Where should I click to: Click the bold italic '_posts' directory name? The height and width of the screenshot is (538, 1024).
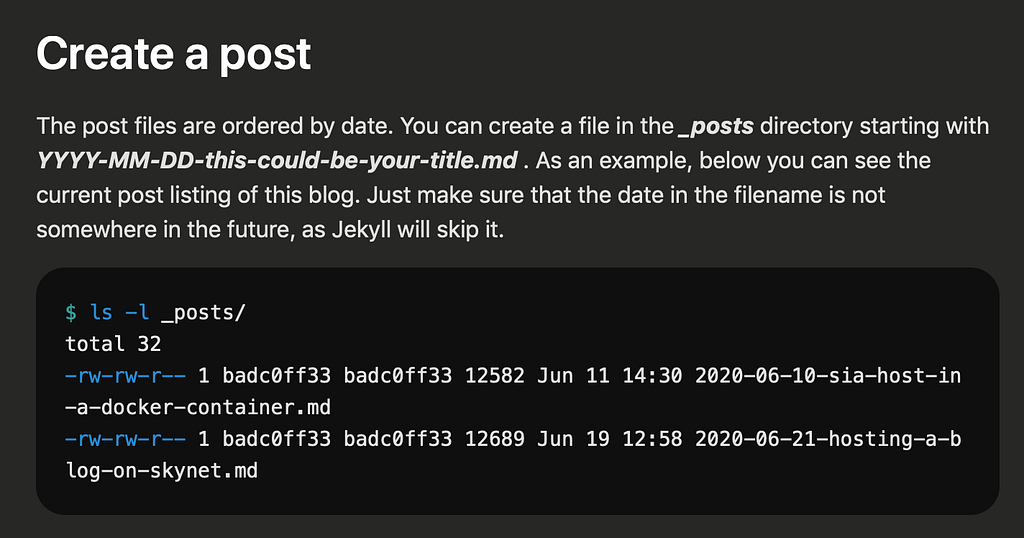point(716,125)
